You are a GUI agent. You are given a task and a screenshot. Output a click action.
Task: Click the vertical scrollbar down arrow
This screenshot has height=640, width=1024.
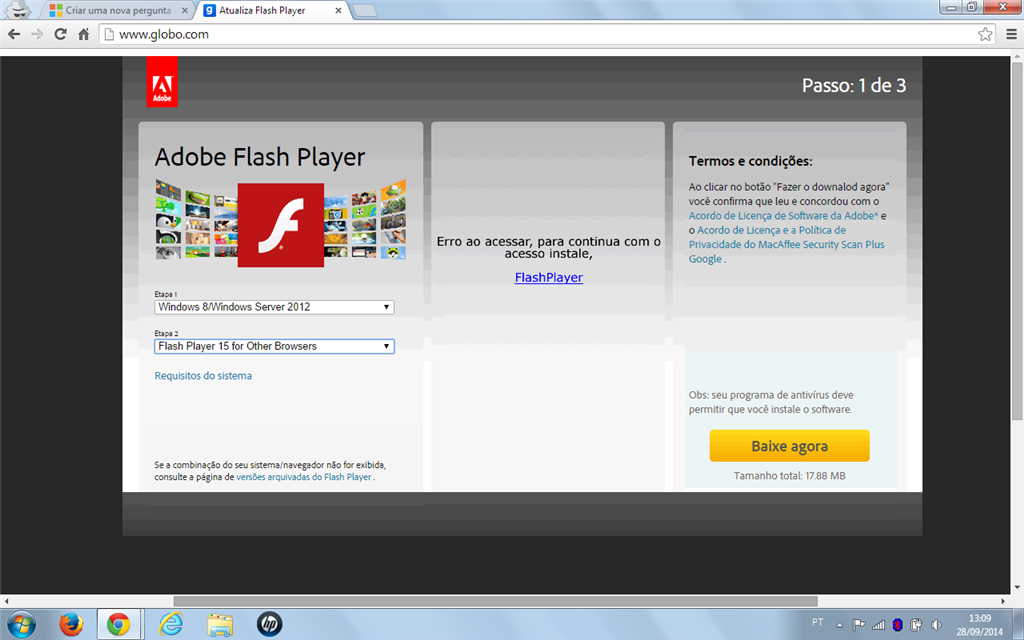[x=1017, y=588]
